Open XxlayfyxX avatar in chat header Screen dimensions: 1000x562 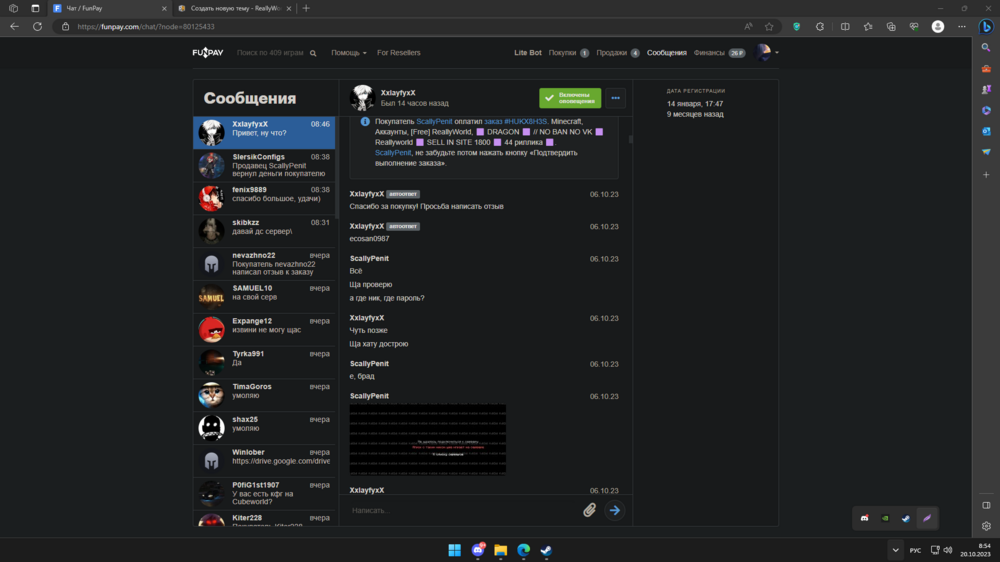362,98
